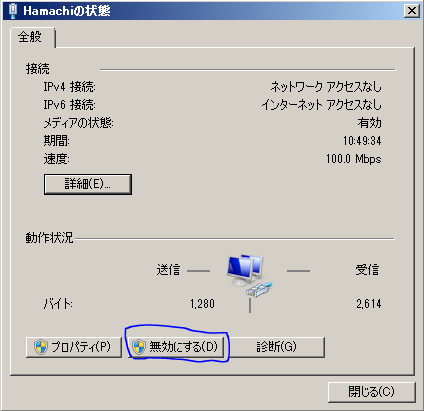Click the network cable plug icon

[x=260, y=289]
